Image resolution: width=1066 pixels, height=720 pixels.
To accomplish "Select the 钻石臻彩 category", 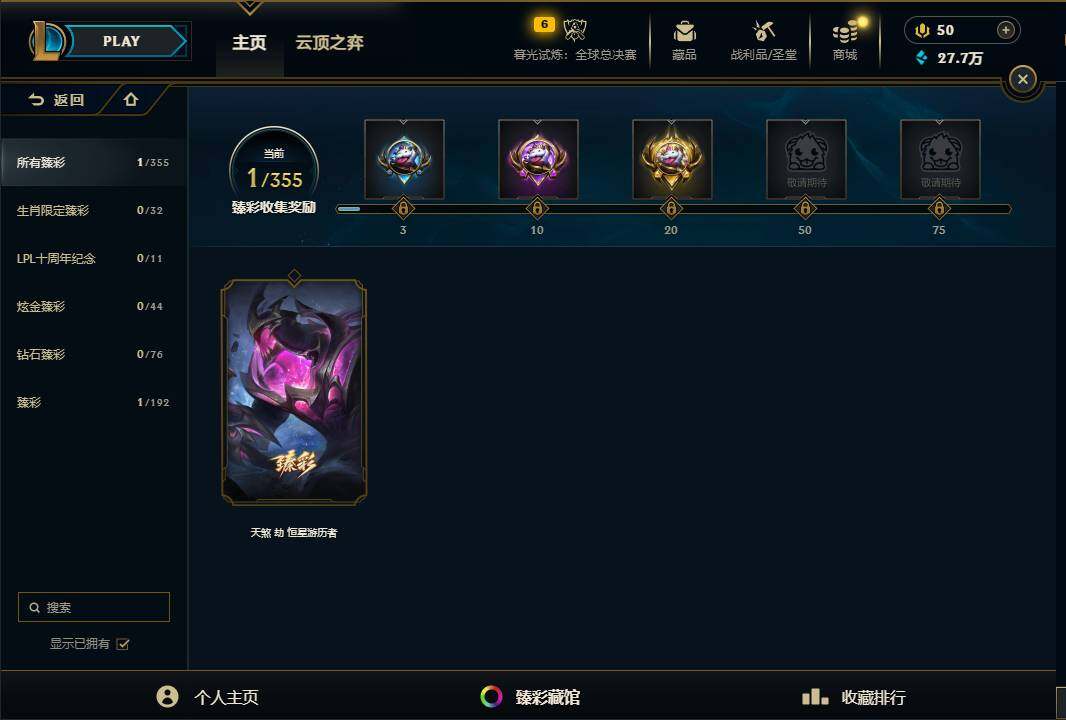I will point(93,354).
